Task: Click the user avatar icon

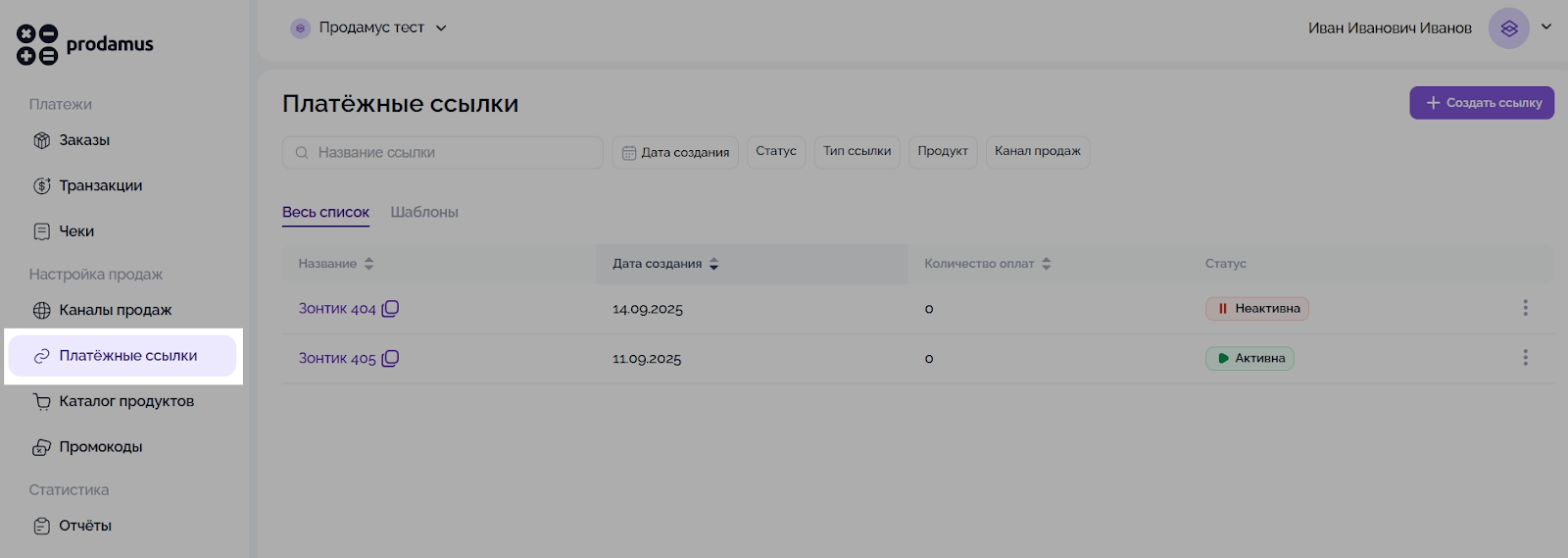Action: 1508,28
